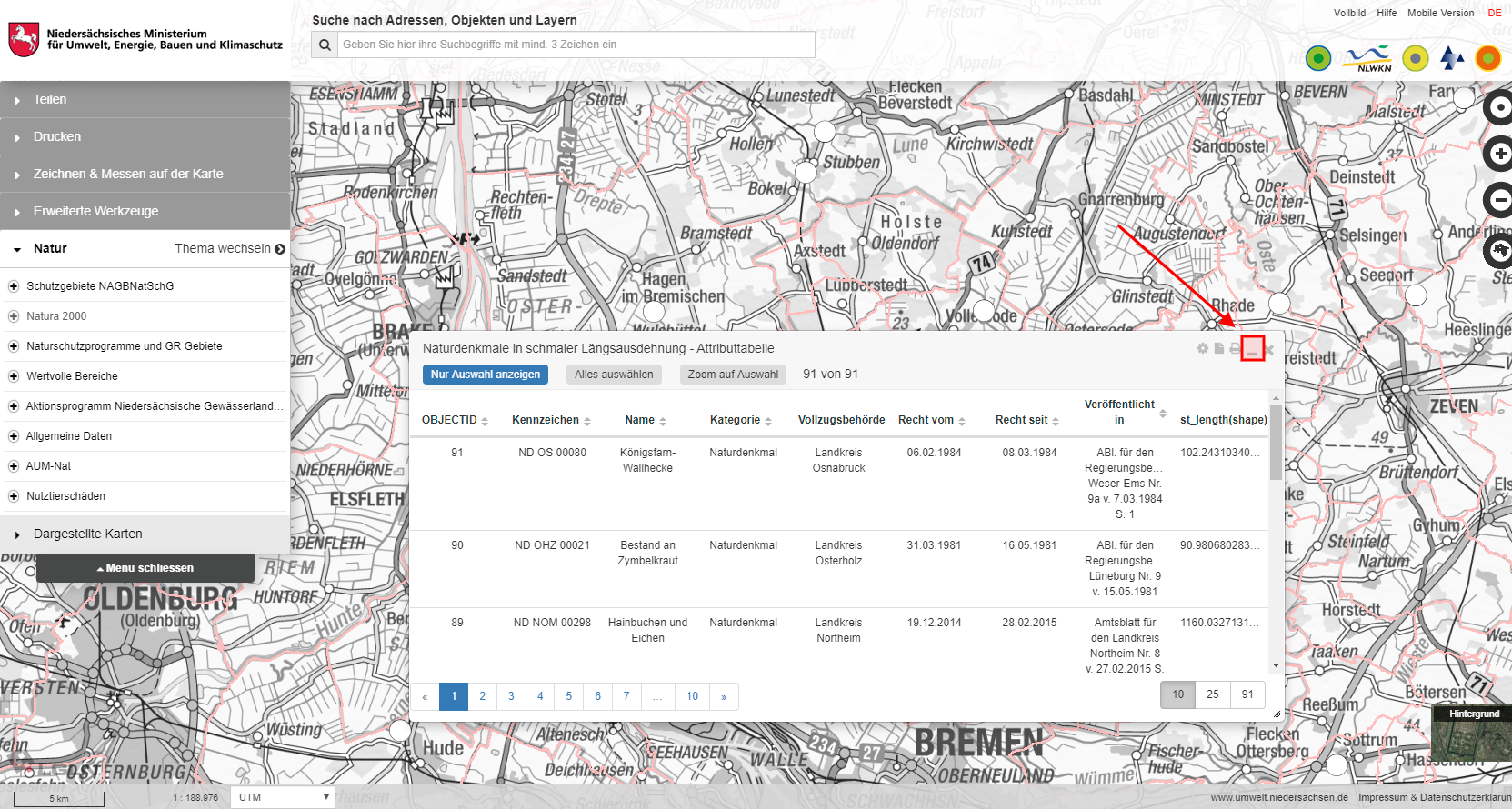Print the attribute table

pos(1235,348)
